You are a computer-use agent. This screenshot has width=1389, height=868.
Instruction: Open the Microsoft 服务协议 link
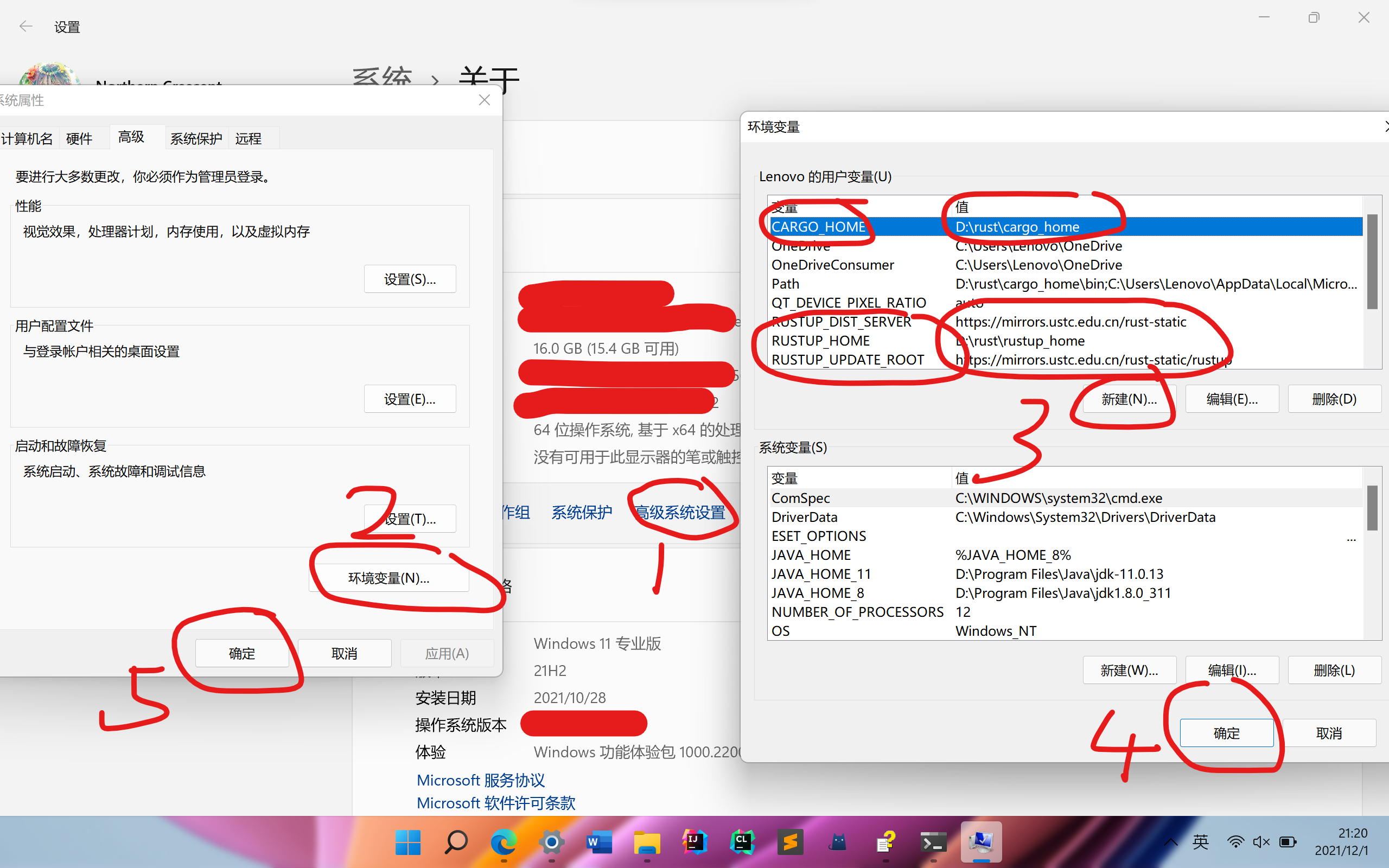click(481, 780)
